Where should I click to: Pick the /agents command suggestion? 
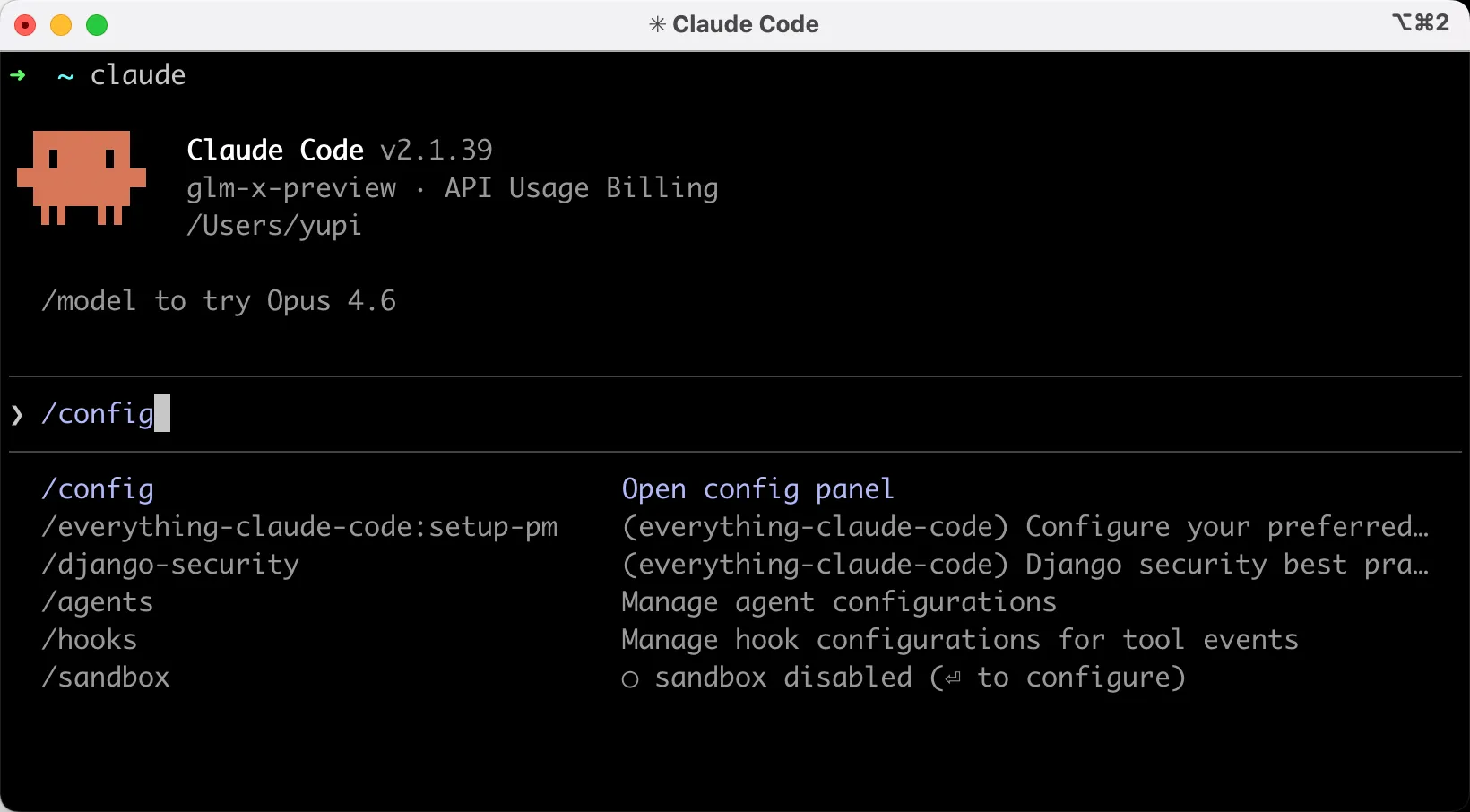click(98, 602)
